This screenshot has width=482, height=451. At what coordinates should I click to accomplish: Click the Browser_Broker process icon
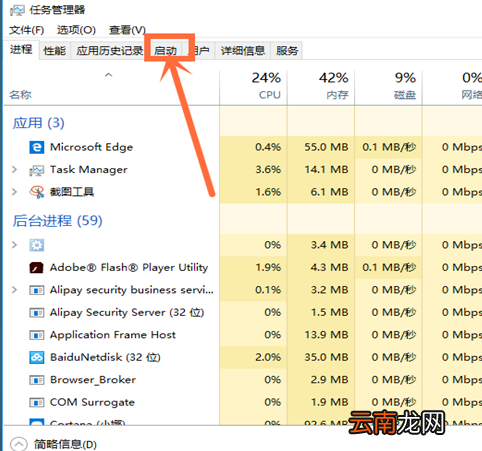[37, 380]
